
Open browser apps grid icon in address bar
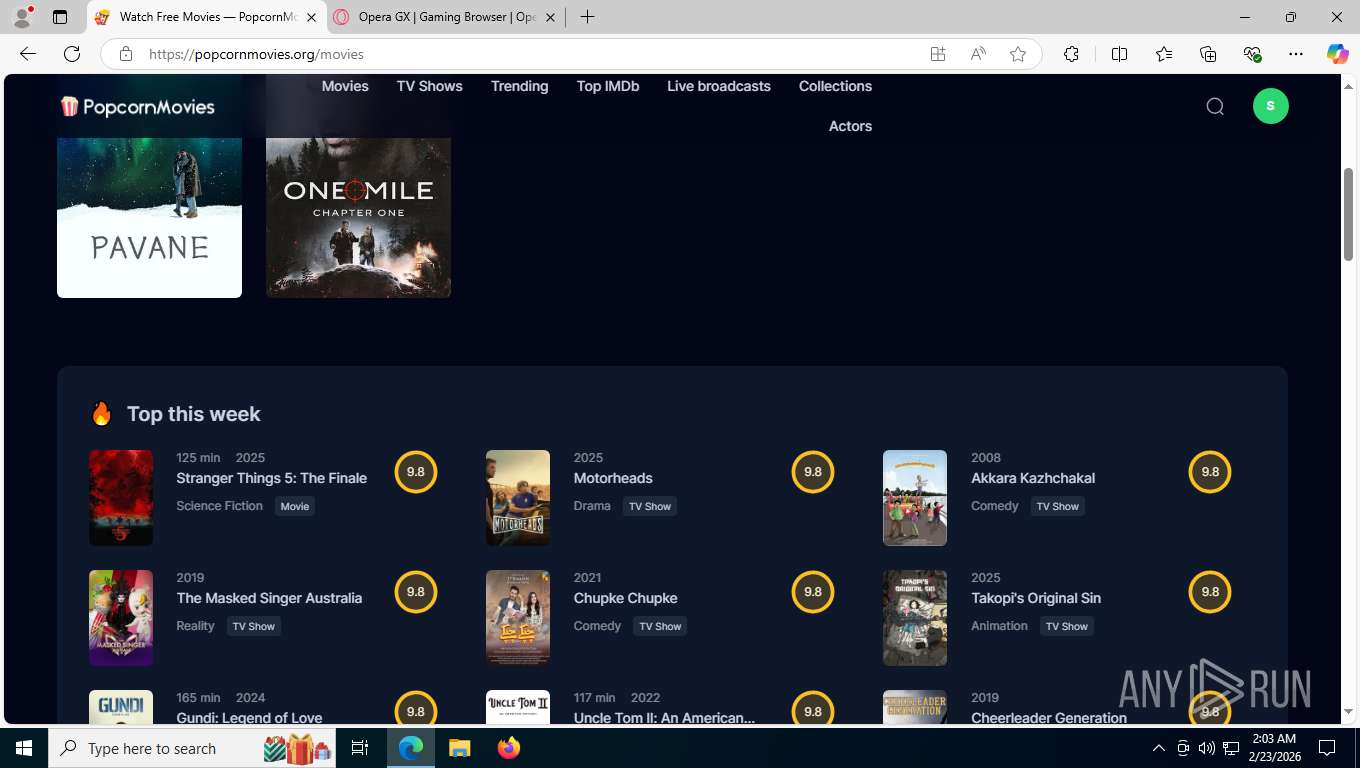pyautogui.click(x=938, y=54)
